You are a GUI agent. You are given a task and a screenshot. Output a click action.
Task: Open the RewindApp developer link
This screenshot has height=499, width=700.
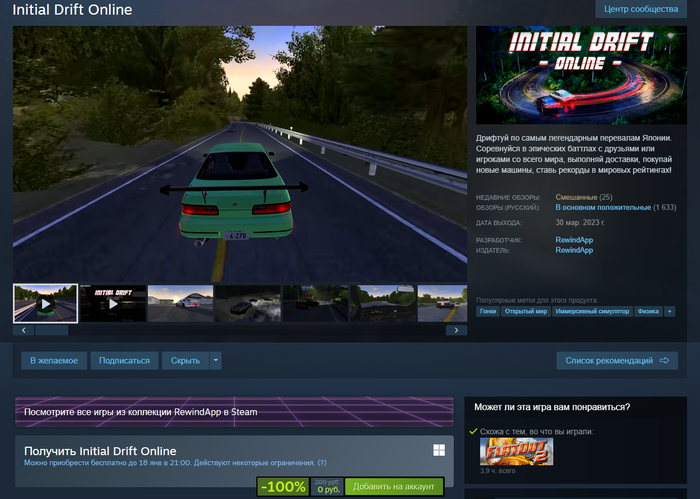point(574,240)
